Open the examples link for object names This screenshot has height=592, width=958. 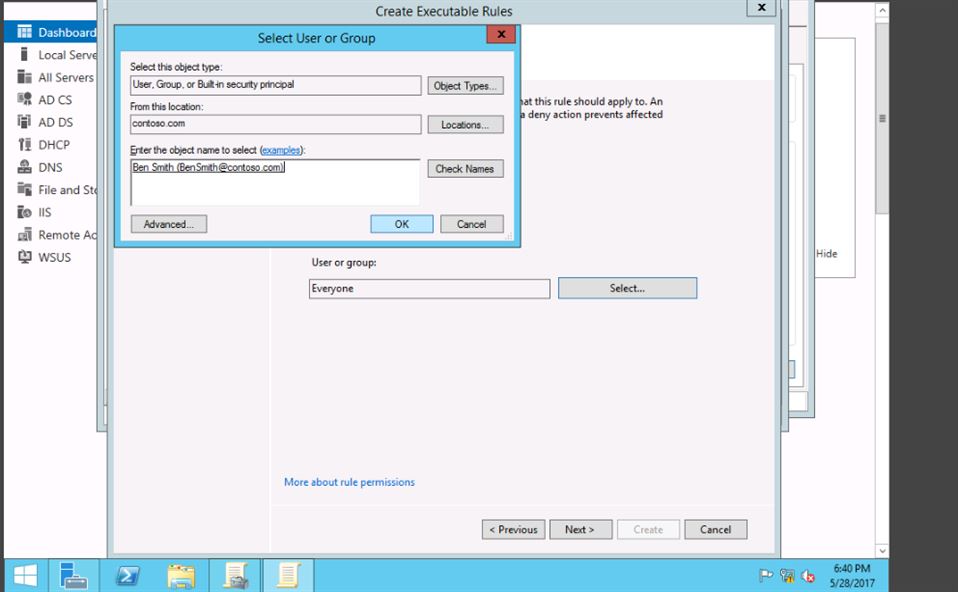pyautogui.click(x=281, y=150)
